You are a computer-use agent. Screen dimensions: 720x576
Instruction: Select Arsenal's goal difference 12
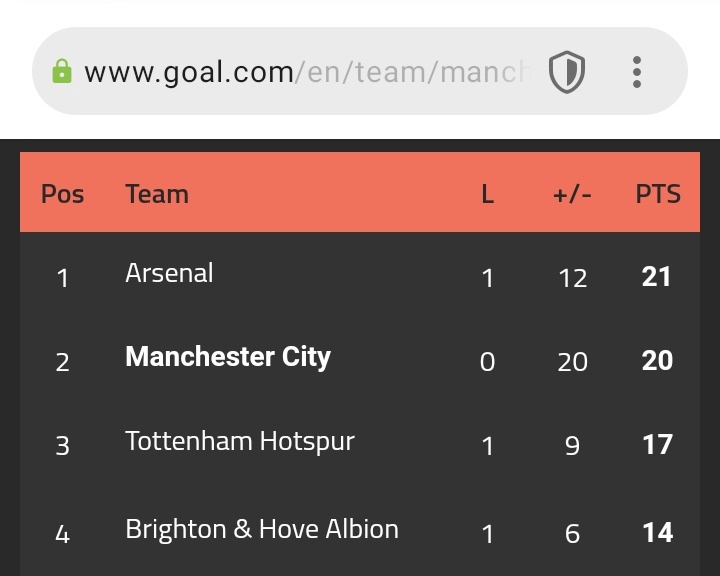point(573,278)
